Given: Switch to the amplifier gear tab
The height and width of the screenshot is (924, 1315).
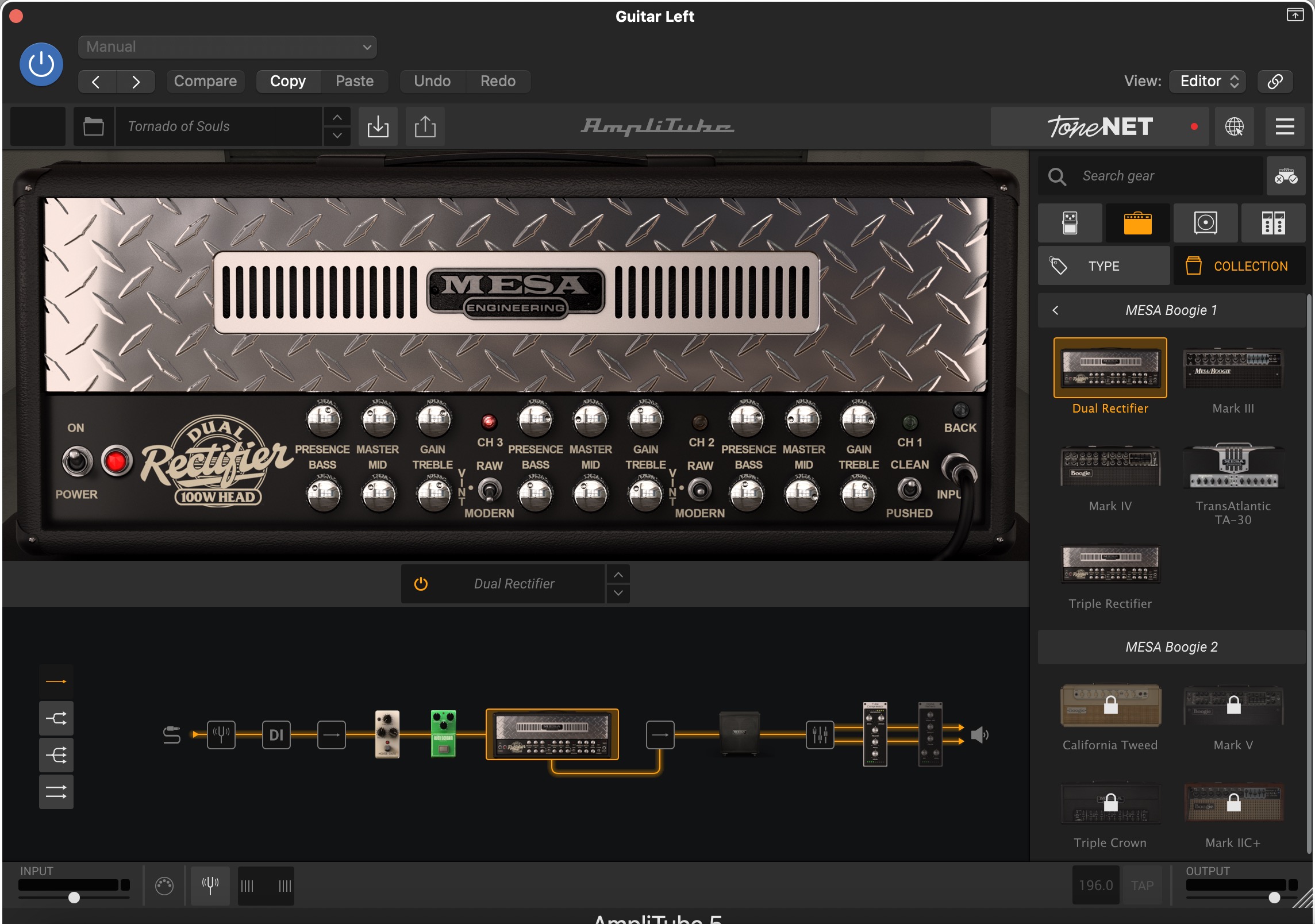Looking at the screenshot, I should point(1138,223).
